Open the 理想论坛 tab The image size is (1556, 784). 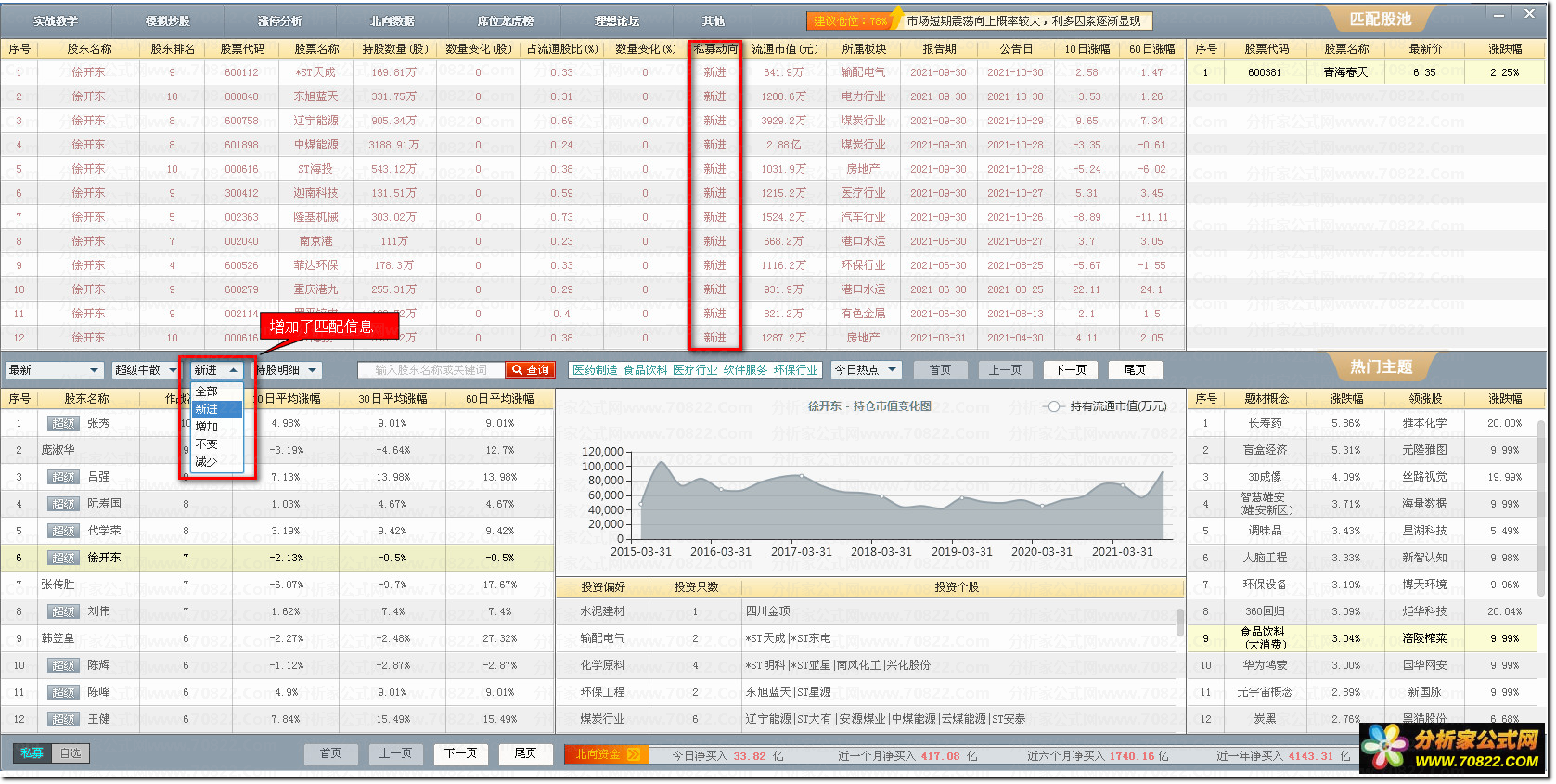point(618,20)
